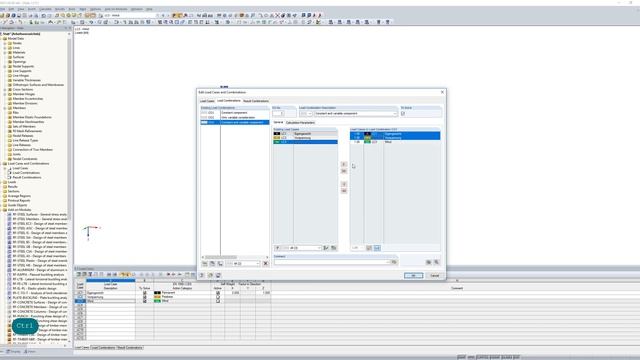The height and width of the screenshot is (360, 640).
Task: Click the filter icon under Existing Load Cases
Action: click(278, 248)
